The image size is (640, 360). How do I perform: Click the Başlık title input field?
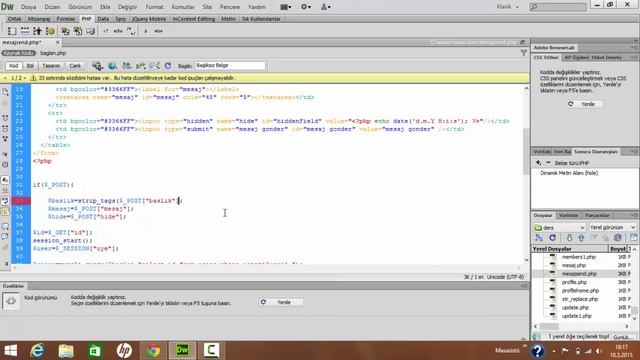coord(230,66)
